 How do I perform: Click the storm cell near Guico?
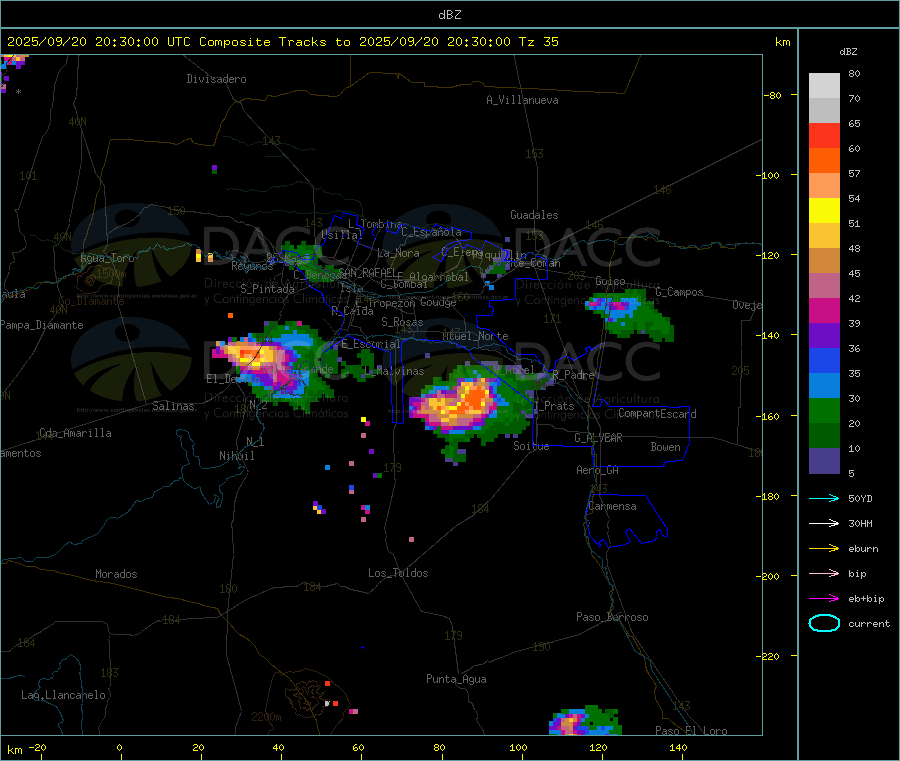(630, 315)
